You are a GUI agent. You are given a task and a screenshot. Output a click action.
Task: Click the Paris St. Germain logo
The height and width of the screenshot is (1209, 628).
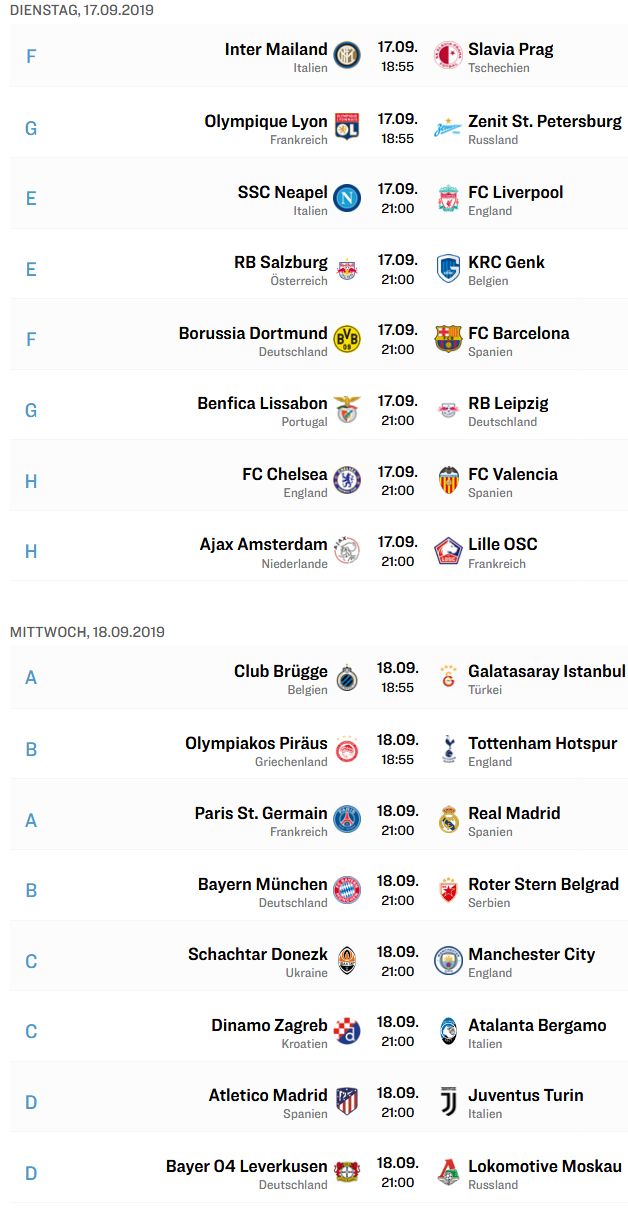click(347, 819)
